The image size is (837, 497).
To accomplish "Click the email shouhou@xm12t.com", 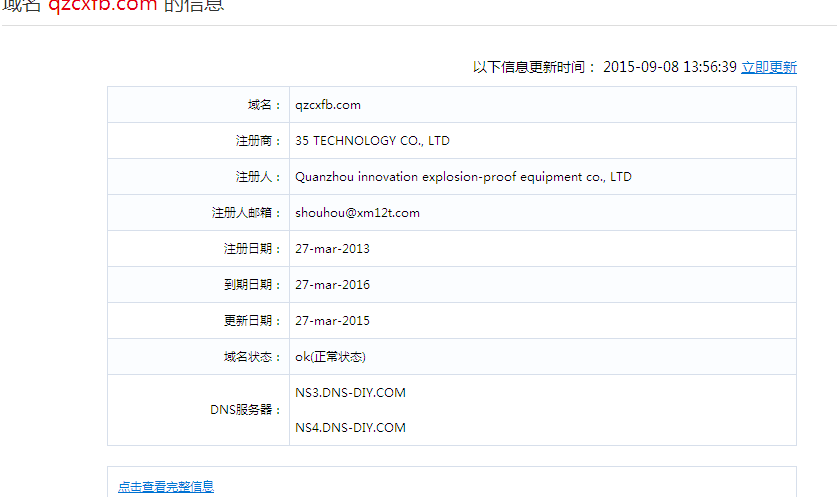I will tap(358, 213).
